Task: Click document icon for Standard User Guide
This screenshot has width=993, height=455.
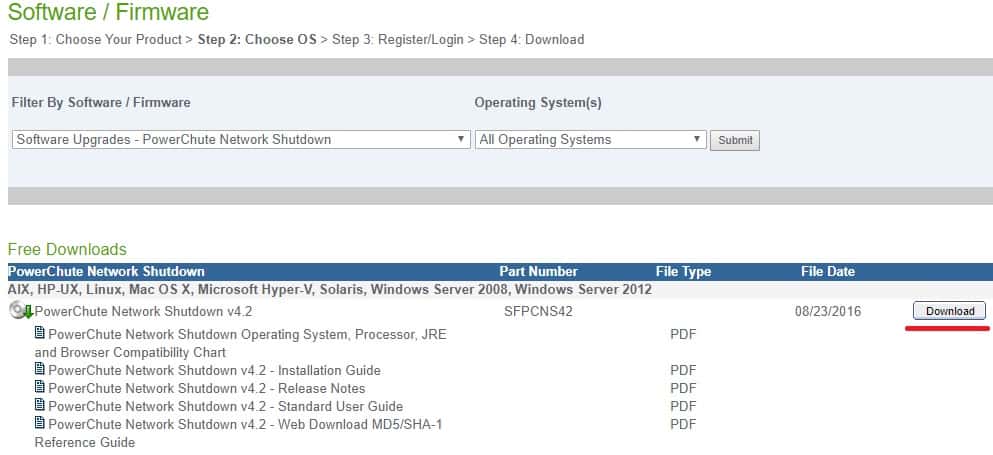Action: point(40,405)
